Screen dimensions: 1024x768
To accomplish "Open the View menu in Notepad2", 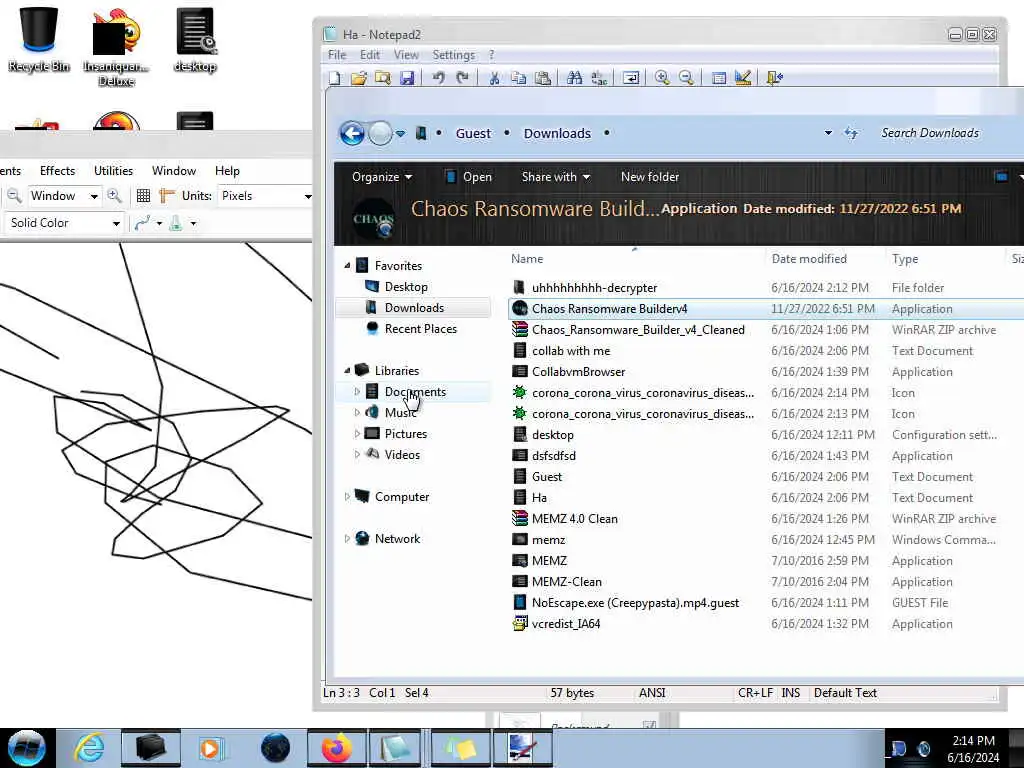I will tap(406, 55).
